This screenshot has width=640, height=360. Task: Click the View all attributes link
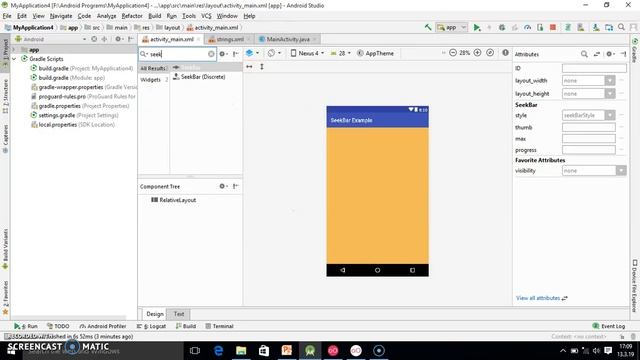[x=538, y=298]
